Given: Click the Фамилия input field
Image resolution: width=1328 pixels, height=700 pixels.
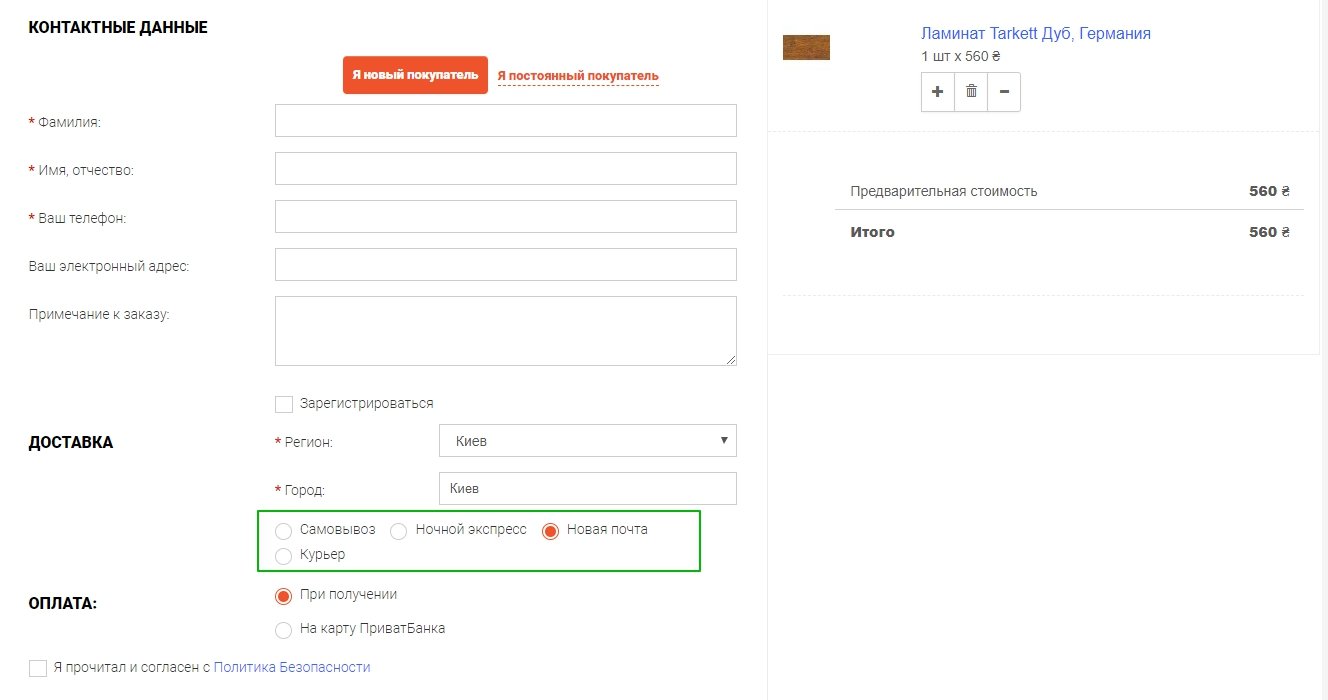Looking at the screenshot, I should pyautogui.click(x=505, y=120).
